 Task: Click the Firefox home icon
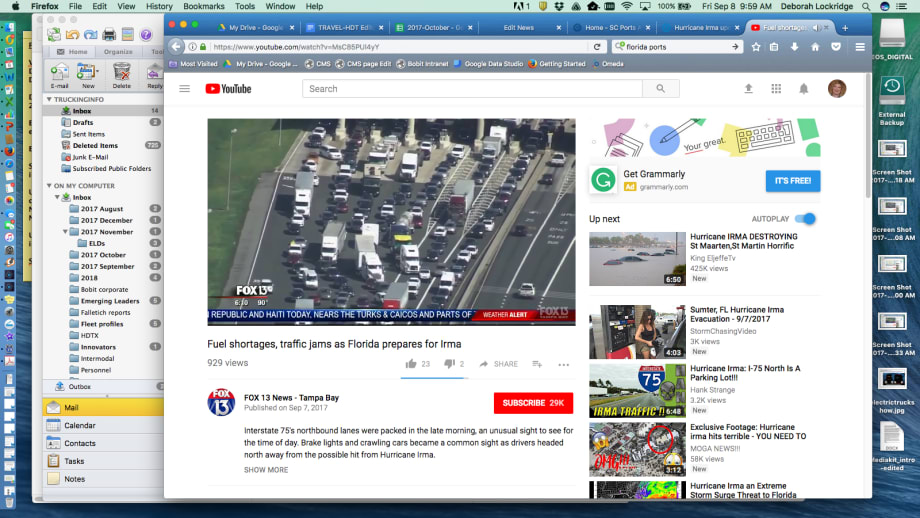click(x=815, y=47)
